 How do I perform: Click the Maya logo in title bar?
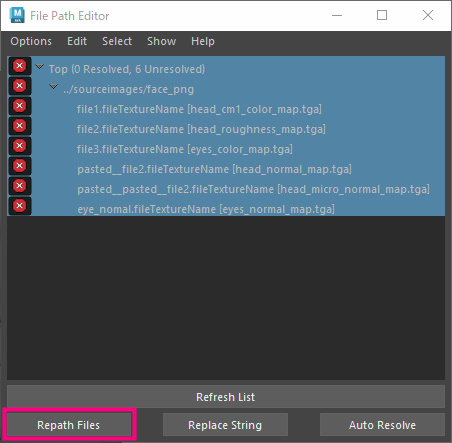pyautogui.click(x=17, y=15)
